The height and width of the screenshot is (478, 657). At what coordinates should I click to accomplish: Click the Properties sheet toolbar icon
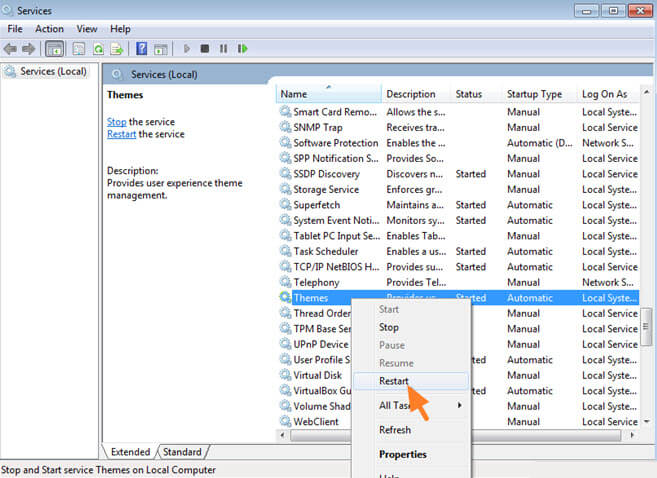78,49
